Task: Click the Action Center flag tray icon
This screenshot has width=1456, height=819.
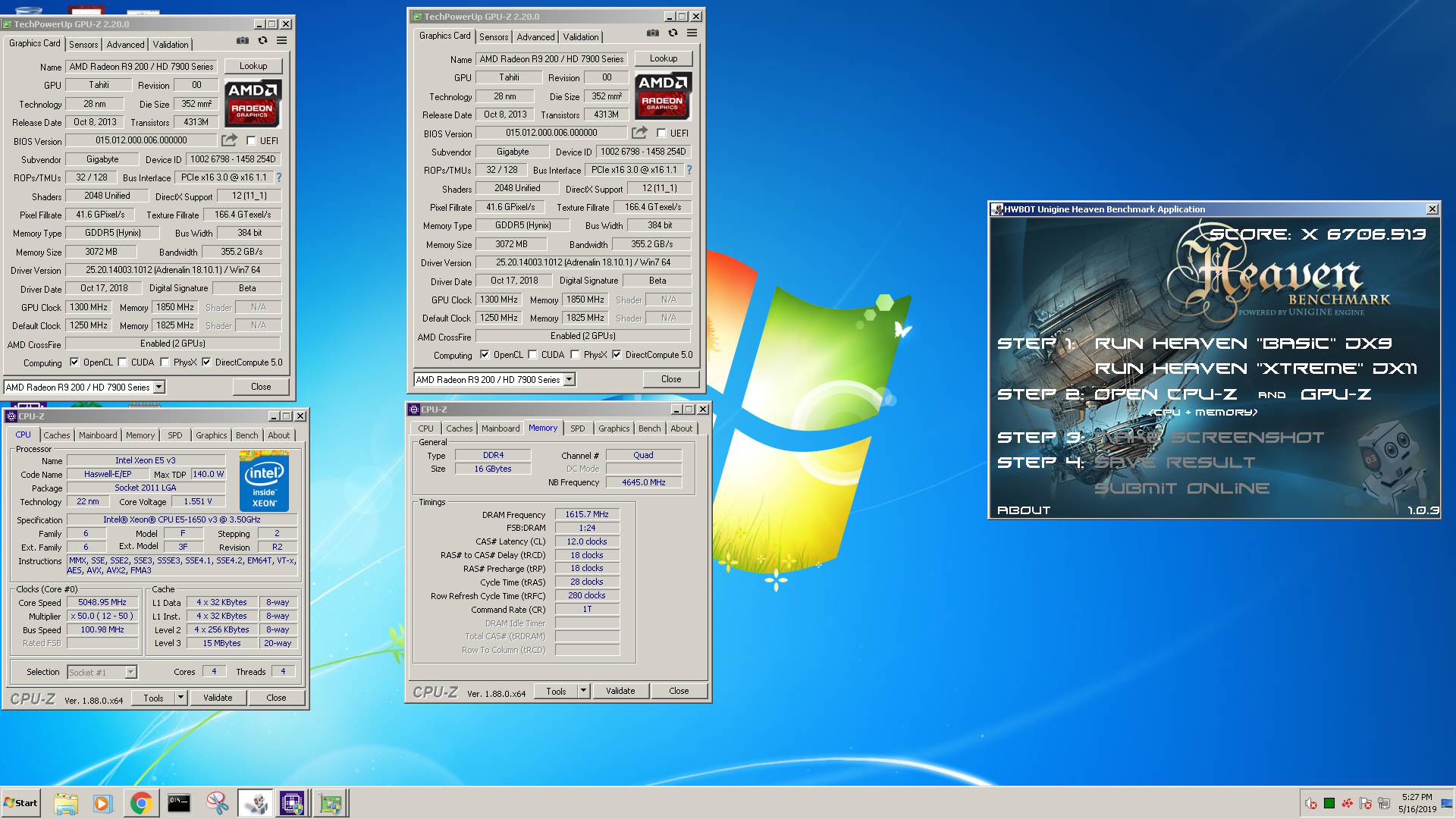Action: pyautogui.click(x=1366, y=803)
